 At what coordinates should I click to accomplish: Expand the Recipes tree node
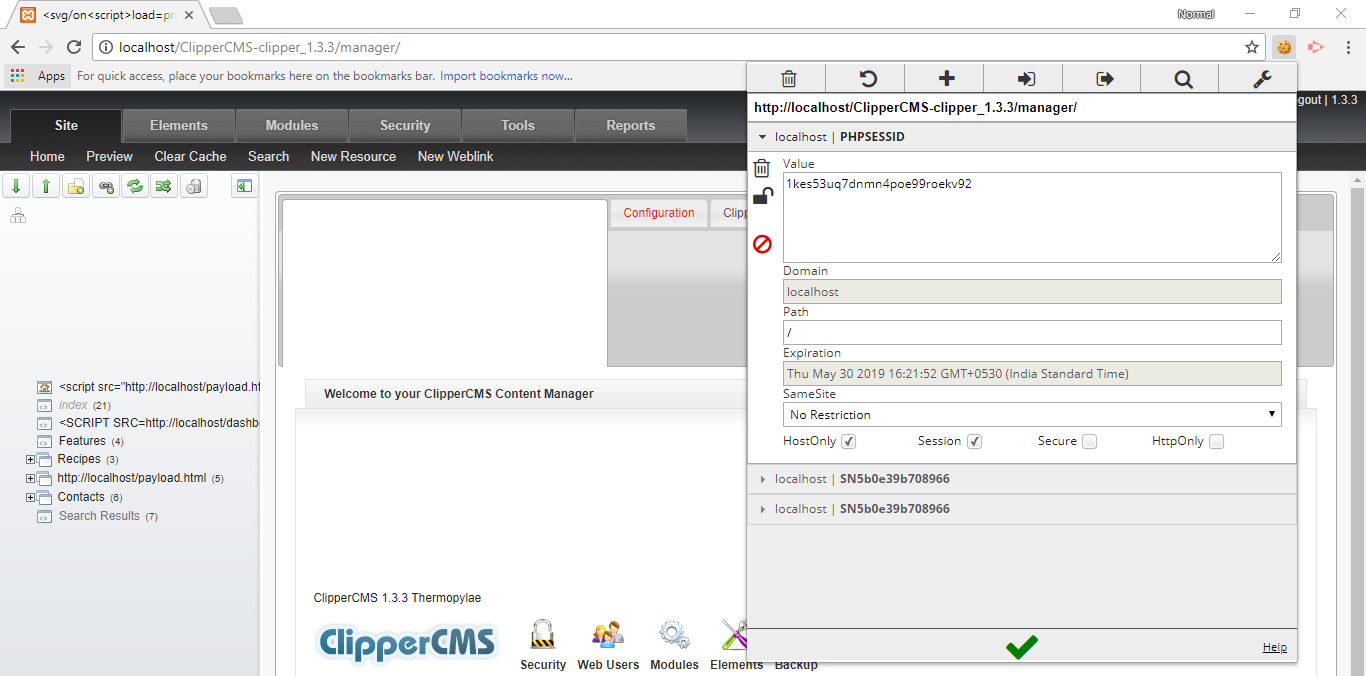[30, 460]
